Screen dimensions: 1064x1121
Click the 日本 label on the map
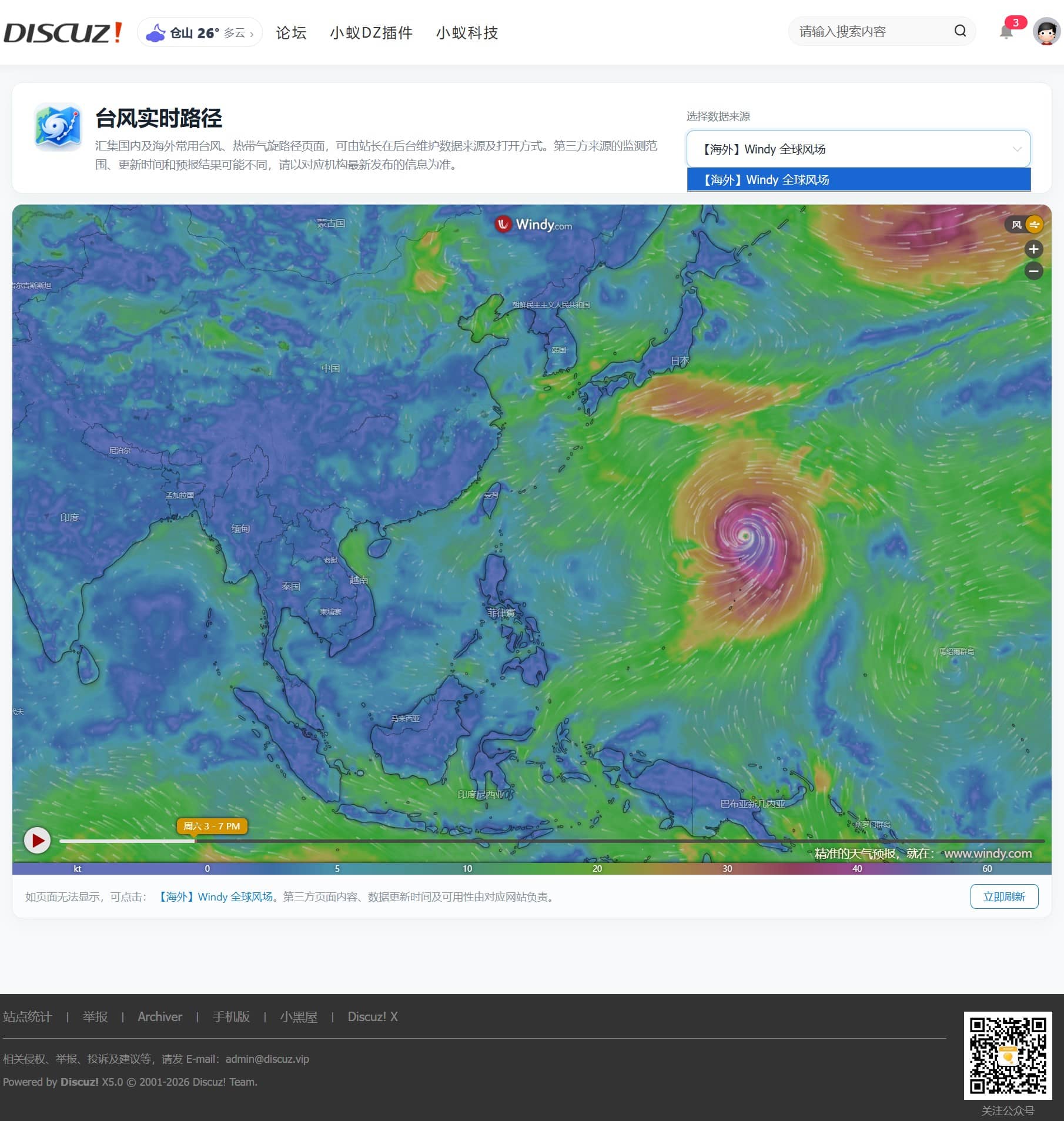click(680, 360)
